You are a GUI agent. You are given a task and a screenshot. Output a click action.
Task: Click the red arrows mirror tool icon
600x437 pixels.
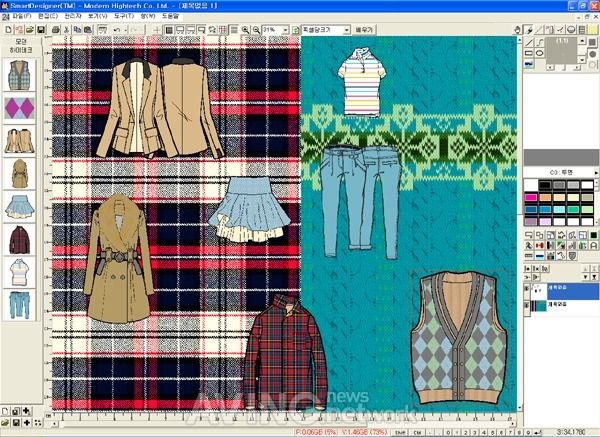540,246
